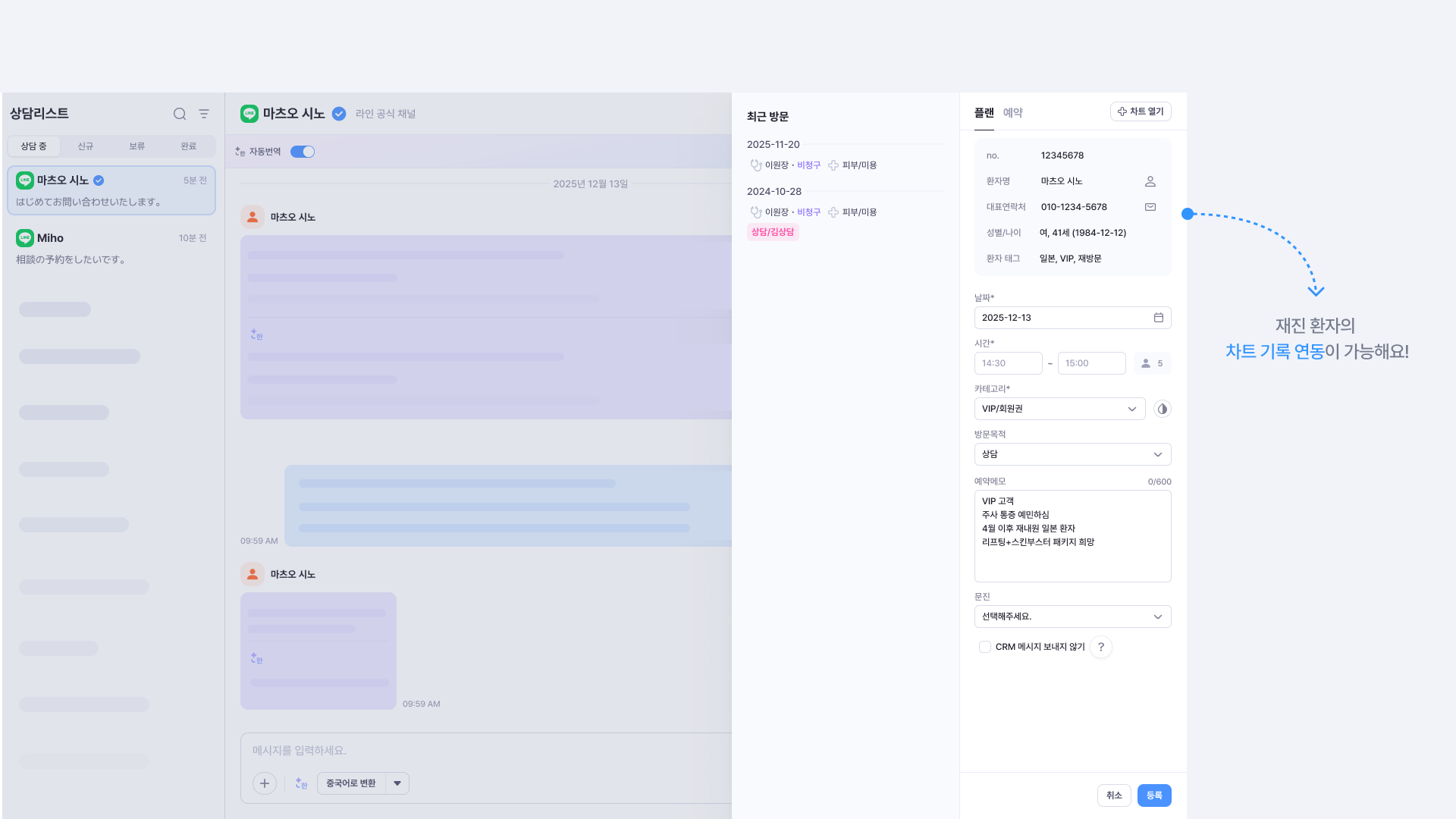Click the half-circle color toggle beside category
Image resolution: width=1456 pixels, height=819 pixels.
coord(1162,409)
